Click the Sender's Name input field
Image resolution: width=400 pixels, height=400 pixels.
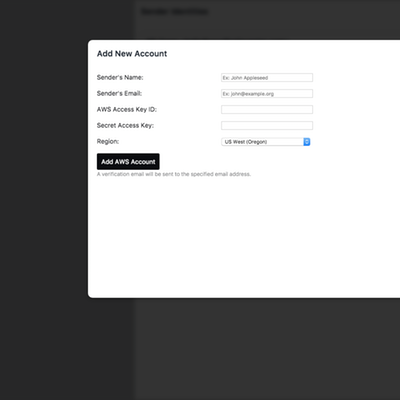coord(267,78)
